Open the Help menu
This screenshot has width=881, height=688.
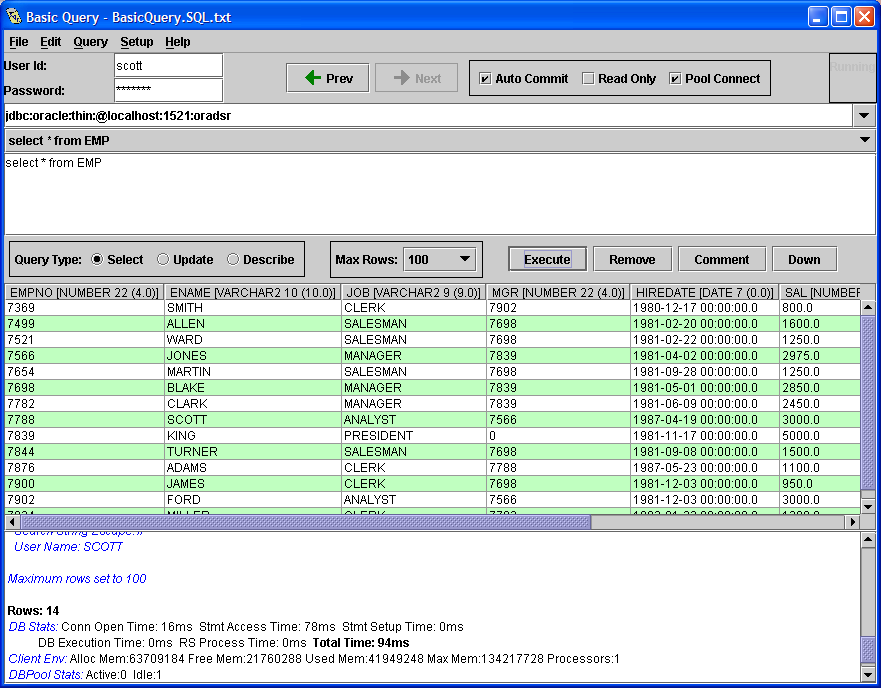pyautogui.click(x=178, y=42)
